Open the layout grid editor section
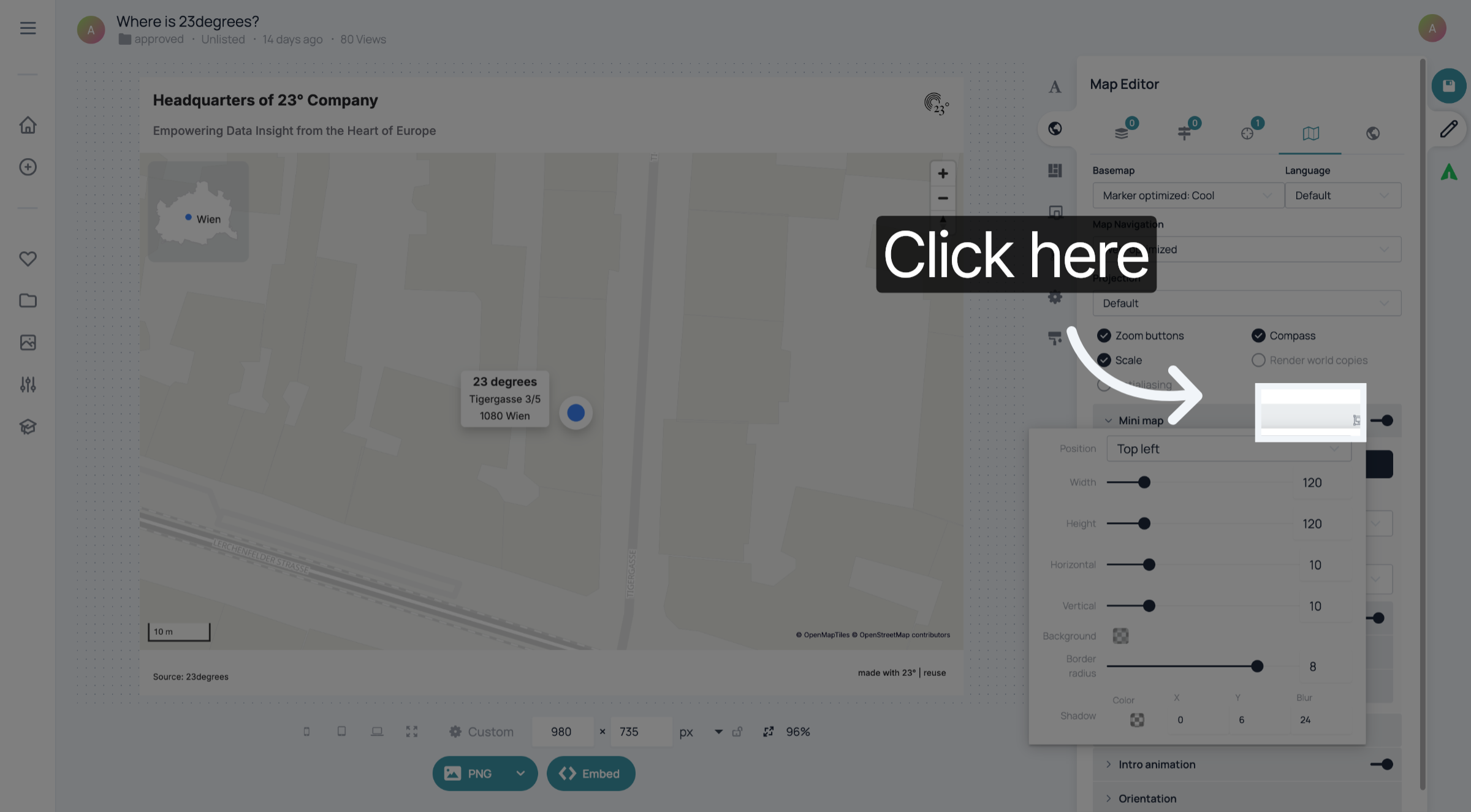 coord(1055,170)
